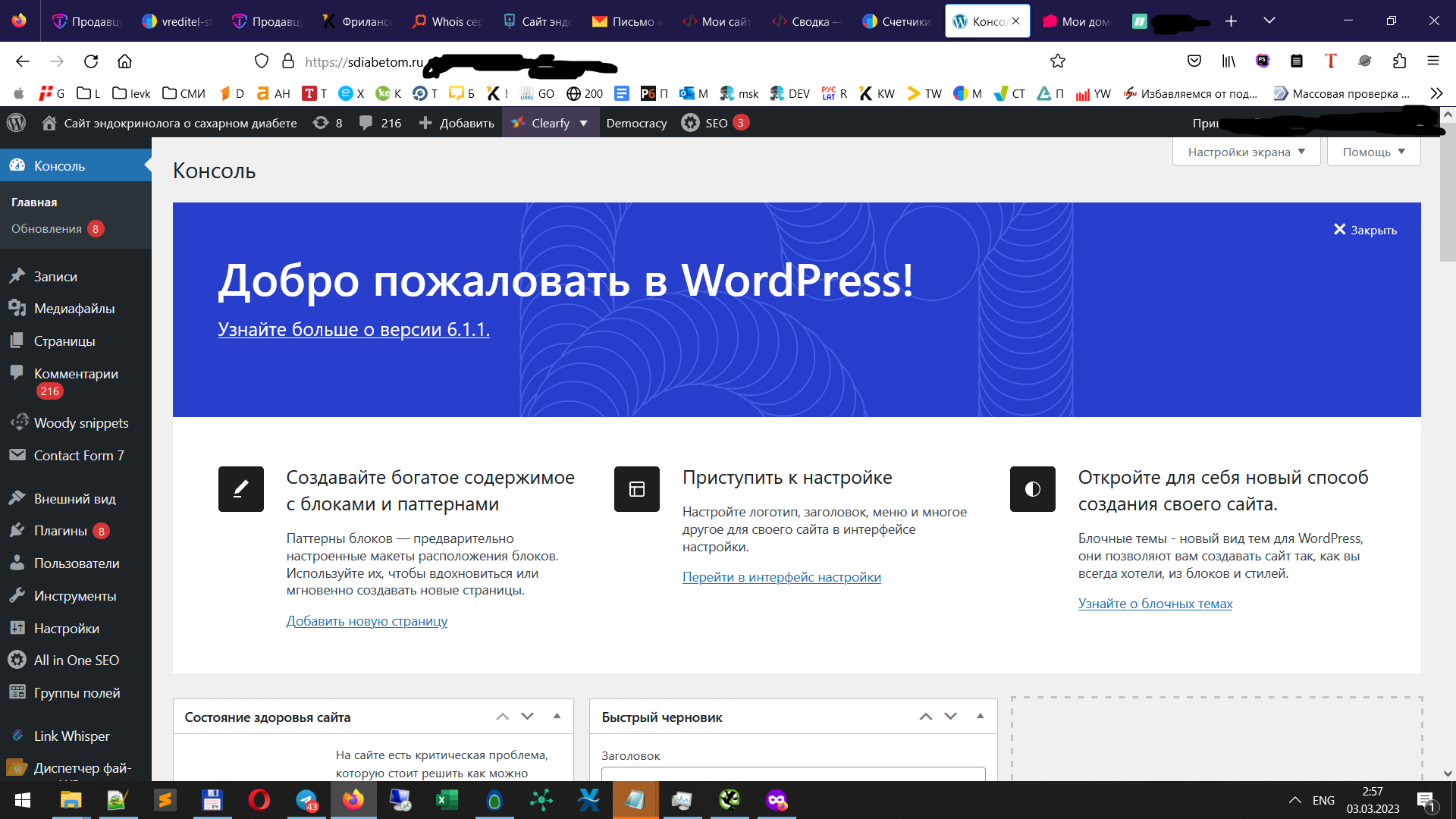Open Консоль in the sidebar
This screenshot has height=819, width=1456.
click(76, 165)
